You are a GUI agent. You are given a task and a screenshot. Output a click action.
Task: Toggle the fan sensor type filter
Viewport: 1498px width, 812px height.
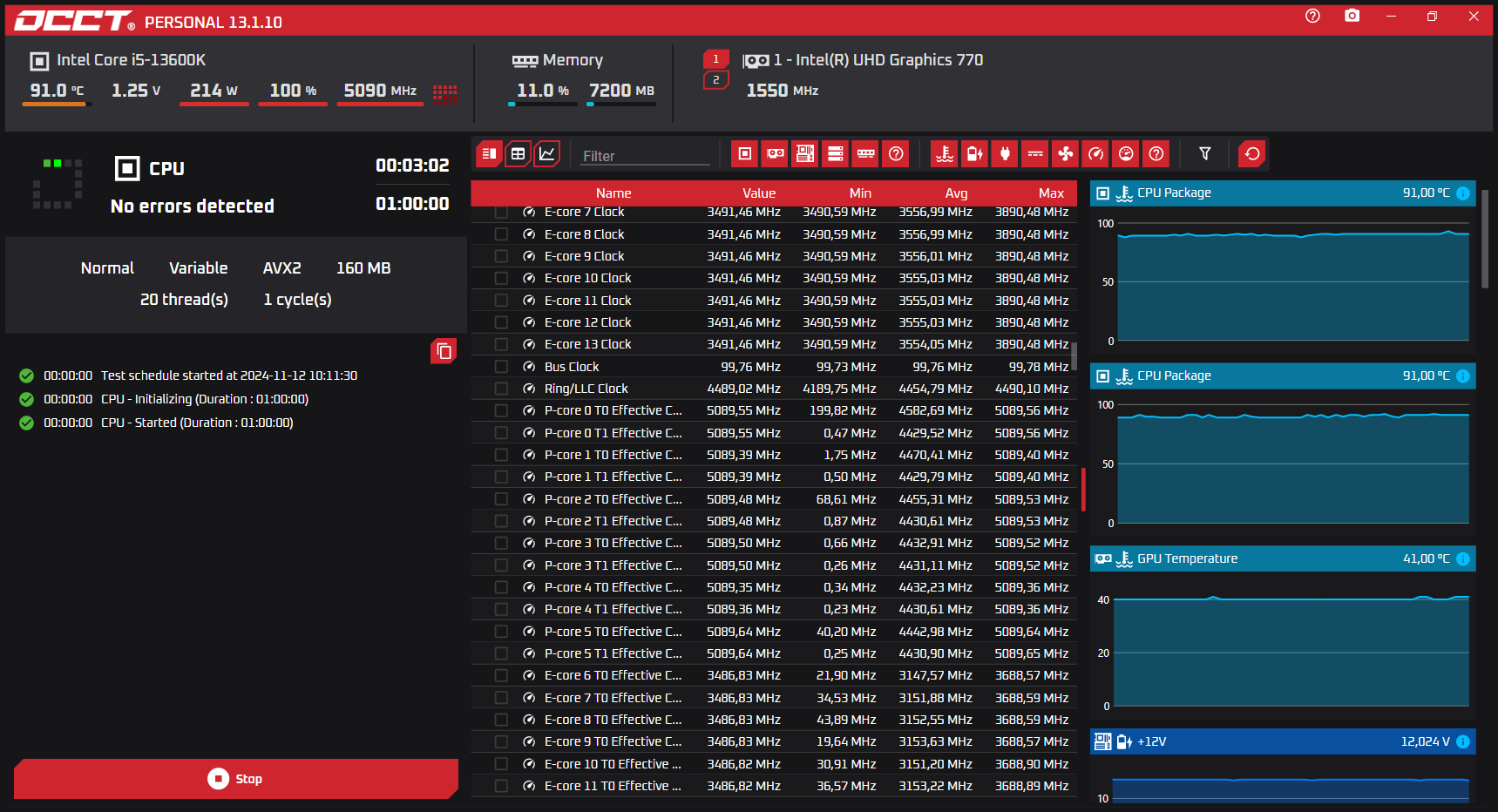pos(1066,154)
